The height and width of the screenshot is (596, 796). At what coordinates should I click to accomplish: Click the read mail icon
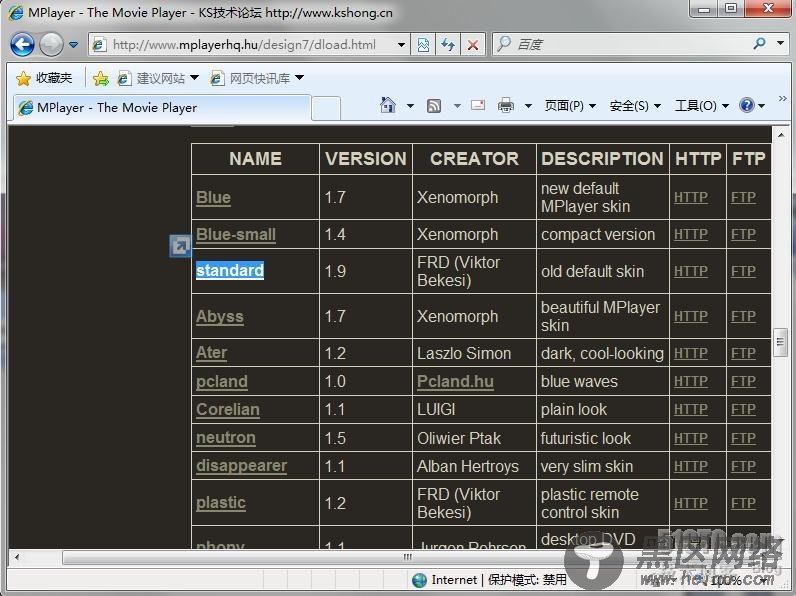pos(478,105)
